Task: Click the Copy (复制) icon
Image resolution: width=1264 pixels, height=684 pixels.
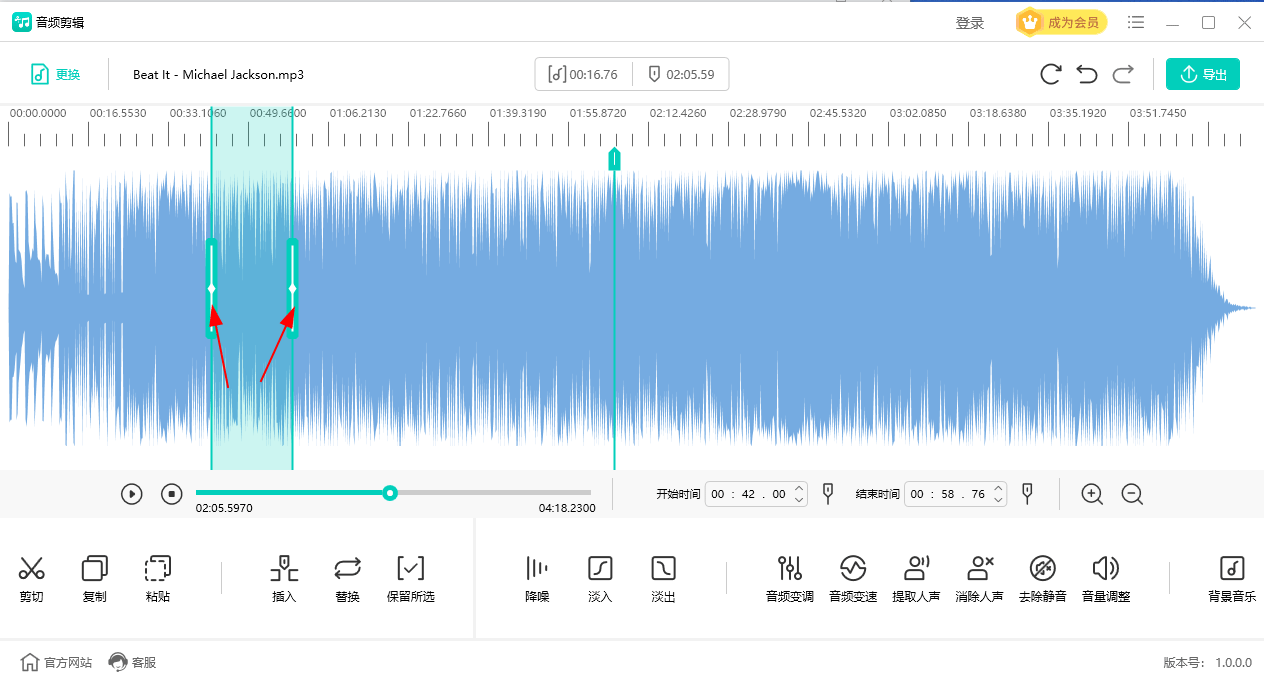Action: 95,569
